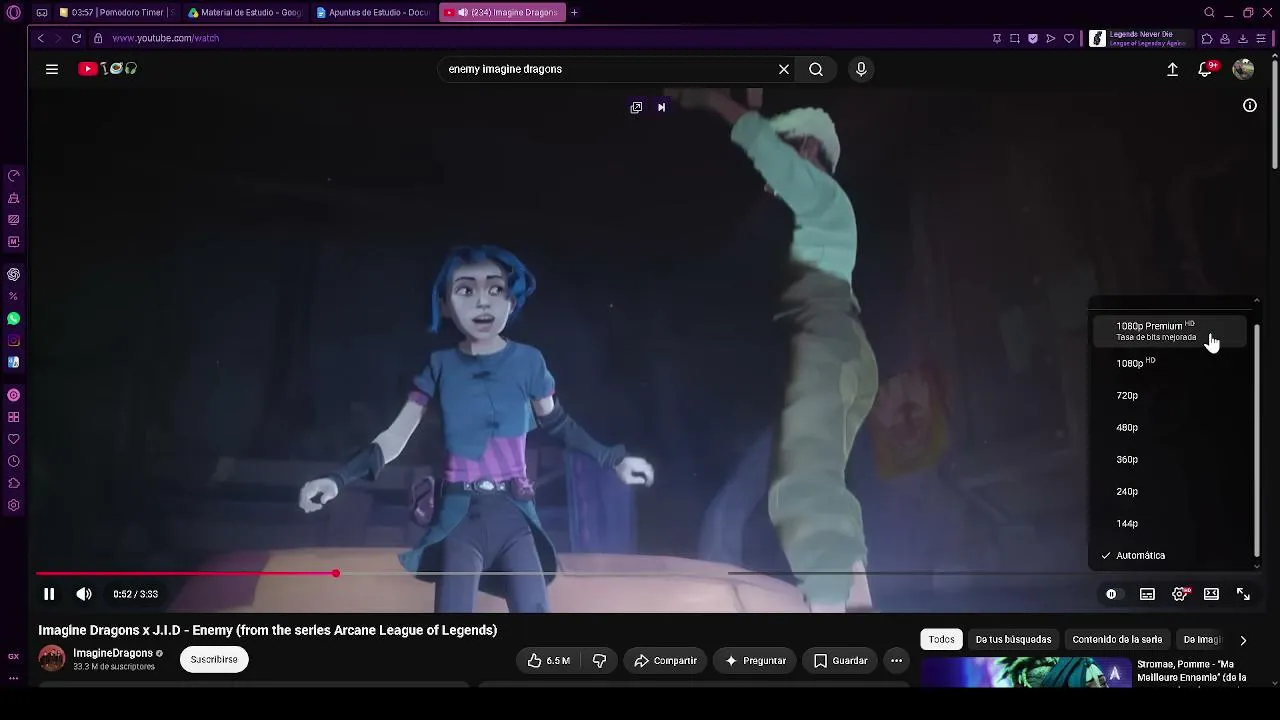Viewport: 1280px width, 720px height.
Task: Pick 360p video quality
Action: point(1169,459)
